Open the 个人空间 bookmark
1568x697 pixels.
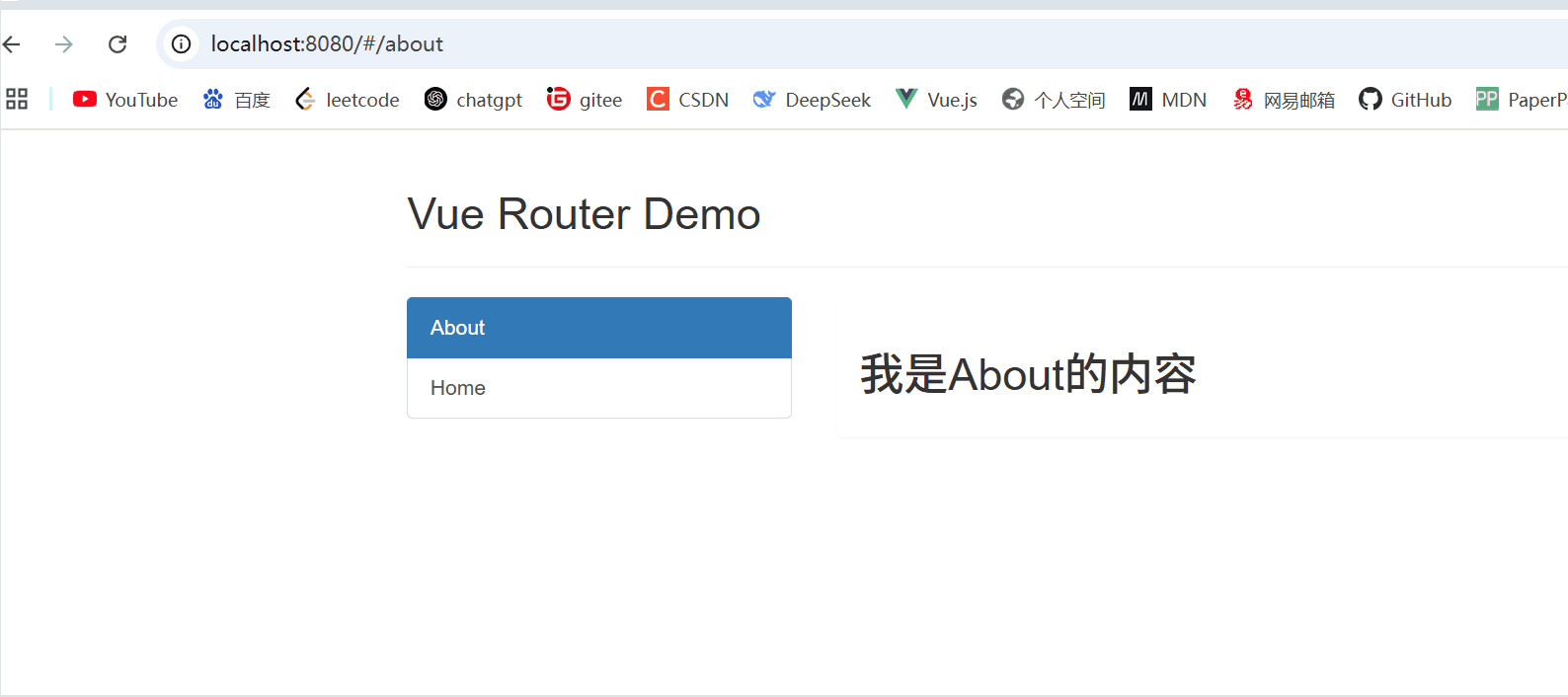coord(1054,100)
